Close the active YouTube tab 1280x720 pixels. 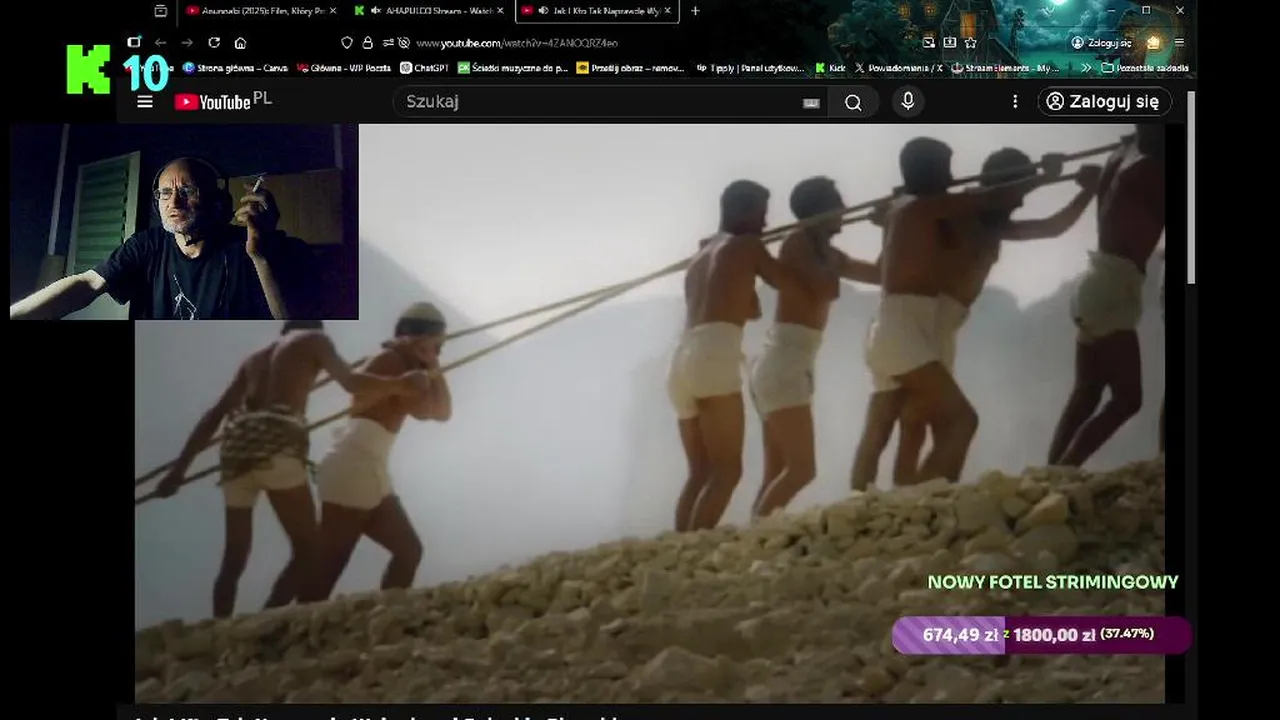pos(669,11)
